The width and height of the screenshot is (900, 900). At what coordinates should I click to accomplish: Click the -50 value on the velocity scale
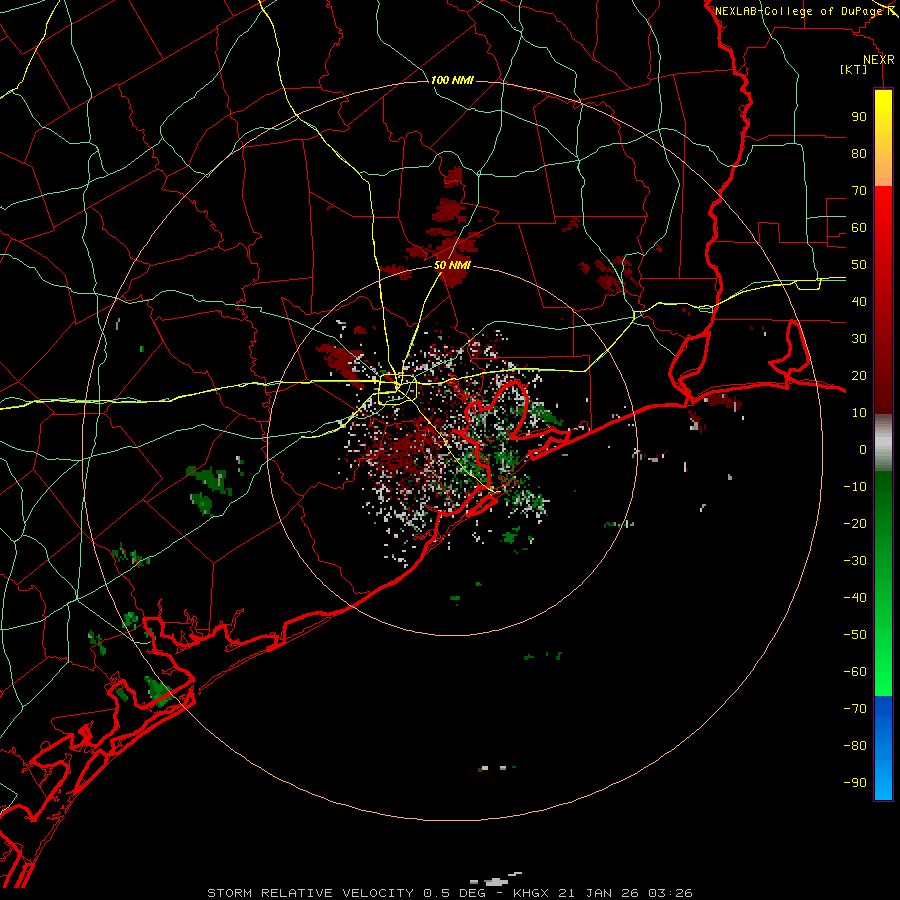tap(855, 635)
